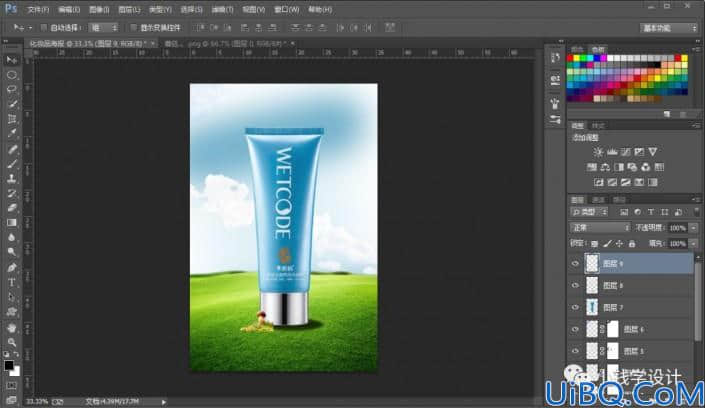705x408 pixels.
Task: Select the Blur tool
Action: point(12,238)
